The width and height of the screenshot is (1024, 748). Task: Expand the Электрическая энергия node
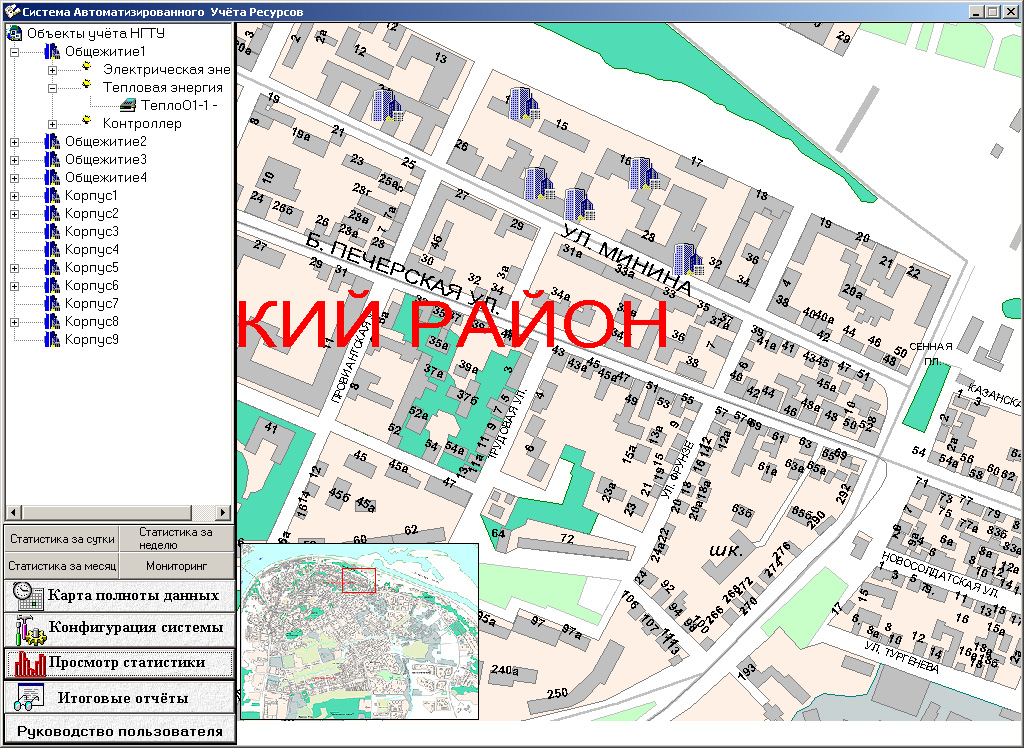pos(52,70)
